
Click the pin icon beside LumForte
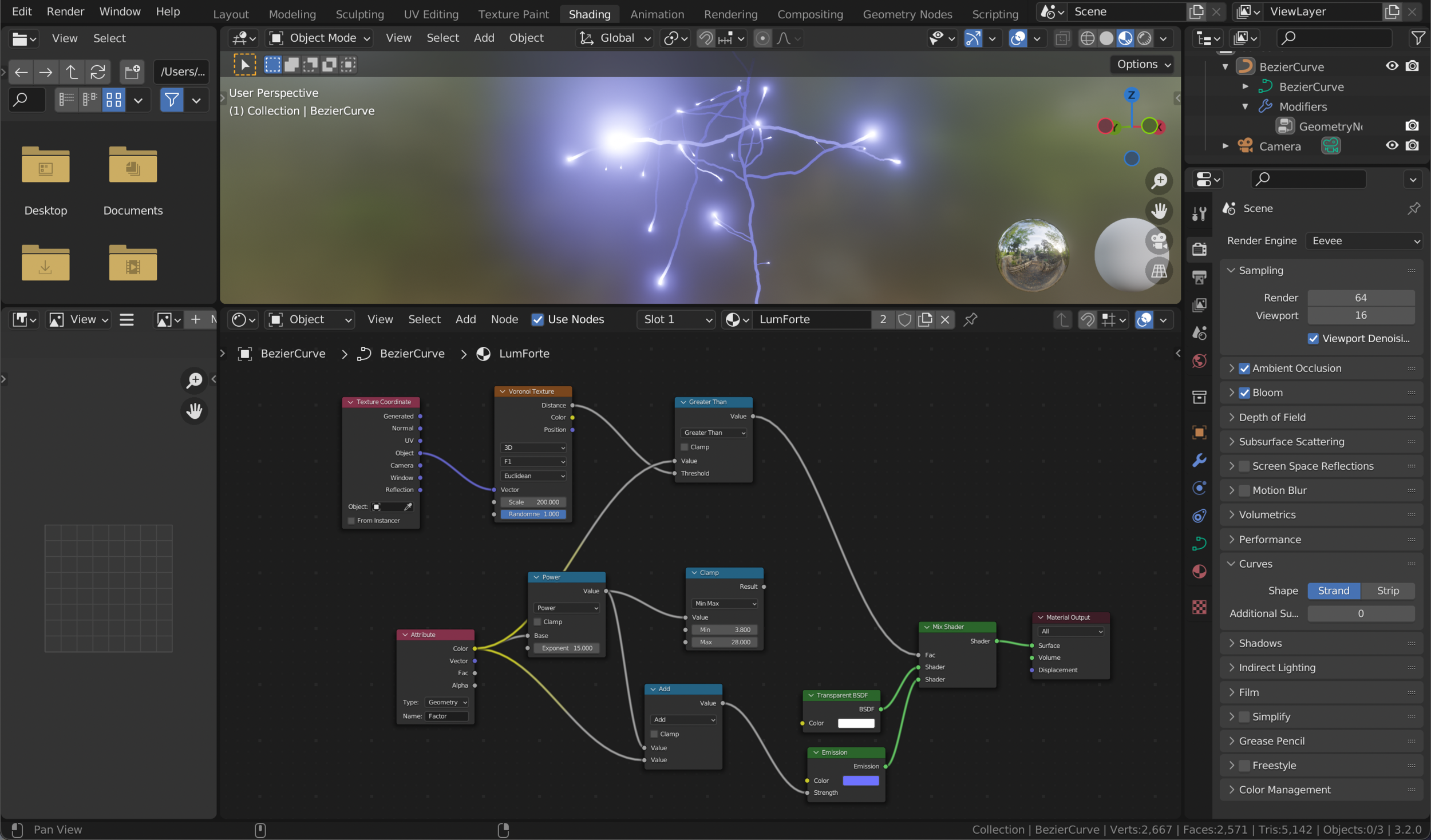pos(970,319)
